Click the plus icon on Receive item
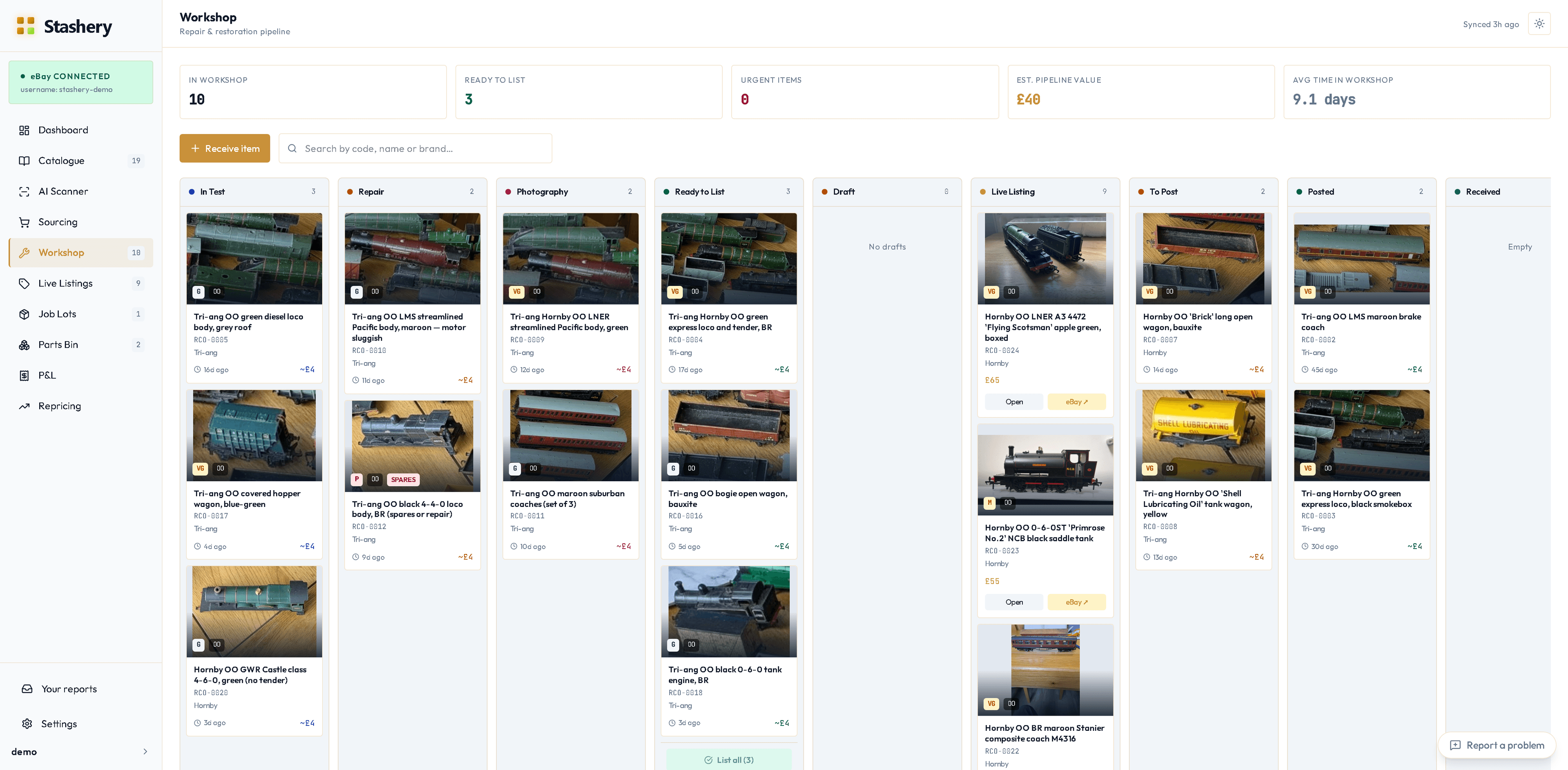 tap(196, 149)
